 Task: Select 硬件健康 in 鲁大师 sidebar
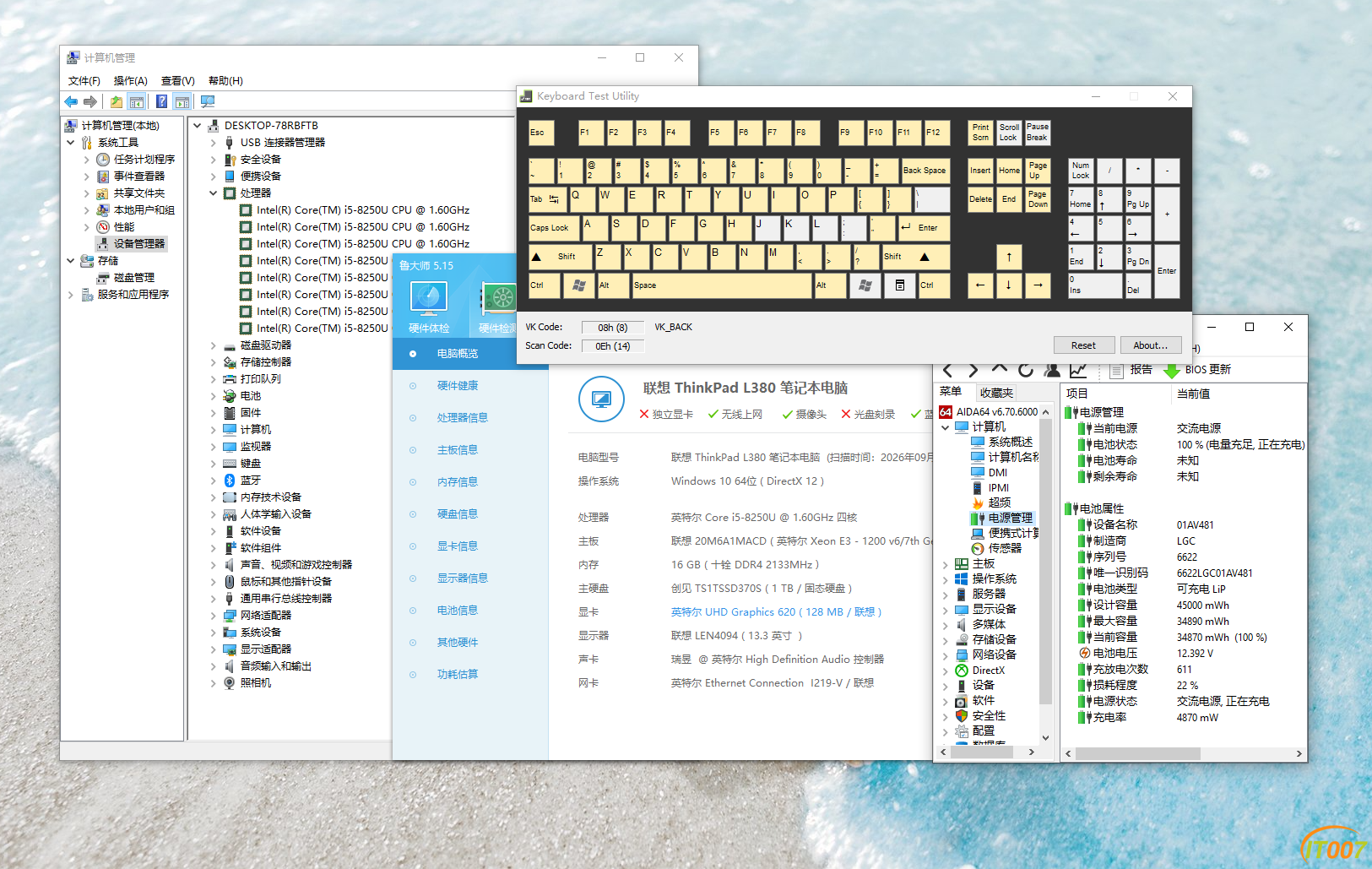click(470, 386)
